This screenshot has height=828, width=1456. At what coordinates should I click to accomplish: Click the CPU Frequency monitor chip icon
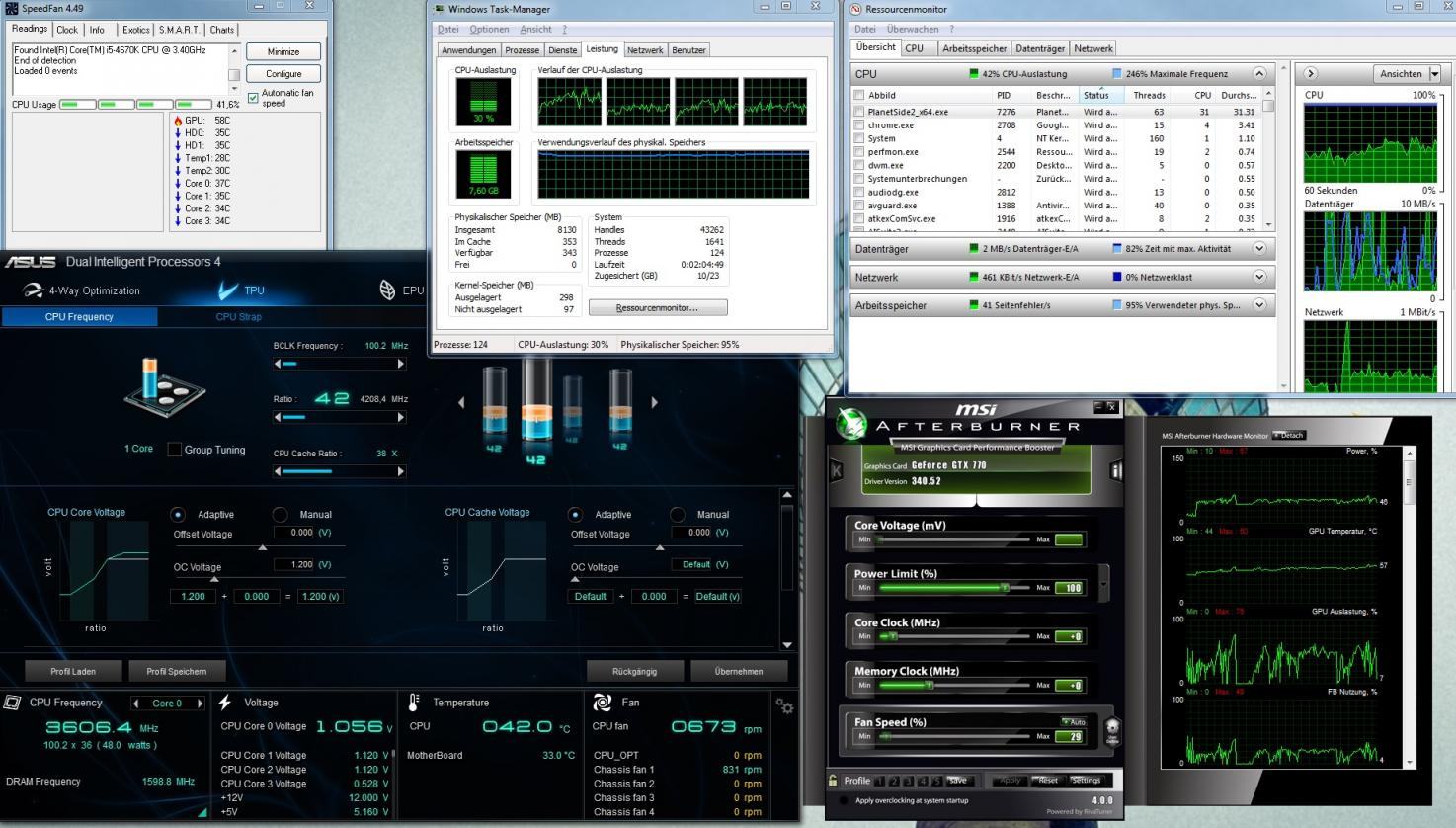(13, 703)
